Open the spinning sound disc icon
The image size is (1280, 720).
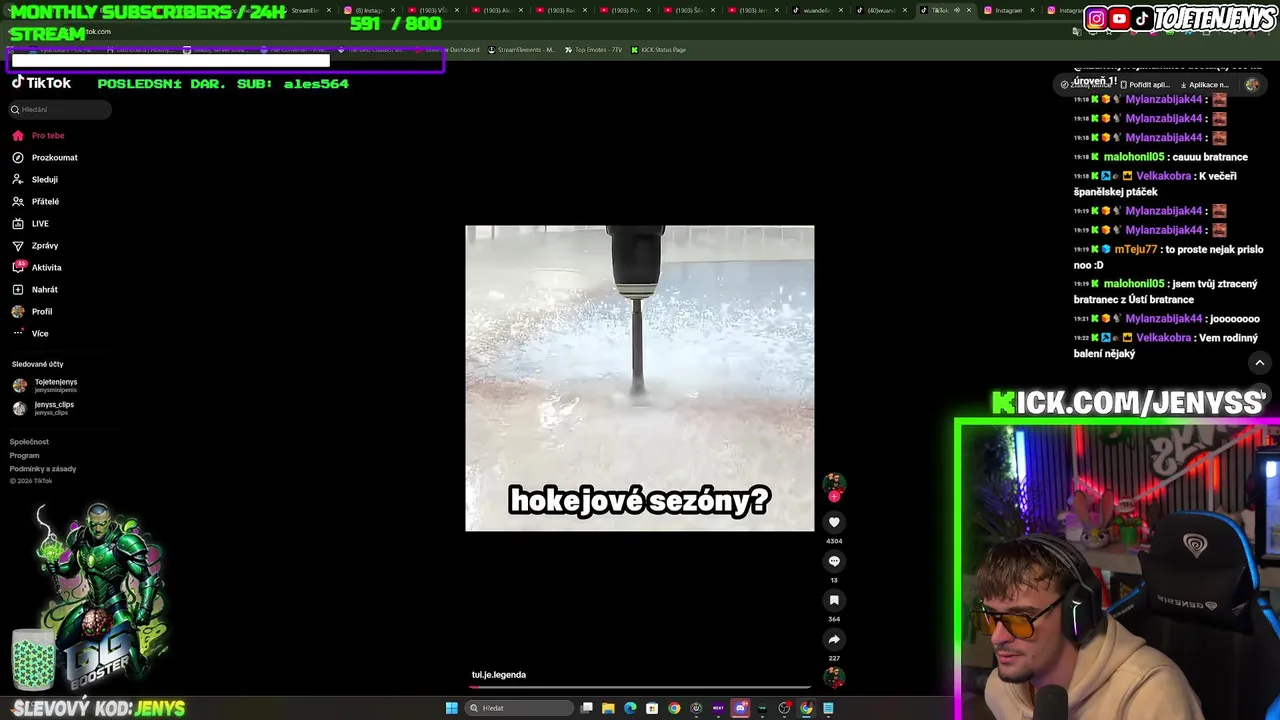coord(834,677)
